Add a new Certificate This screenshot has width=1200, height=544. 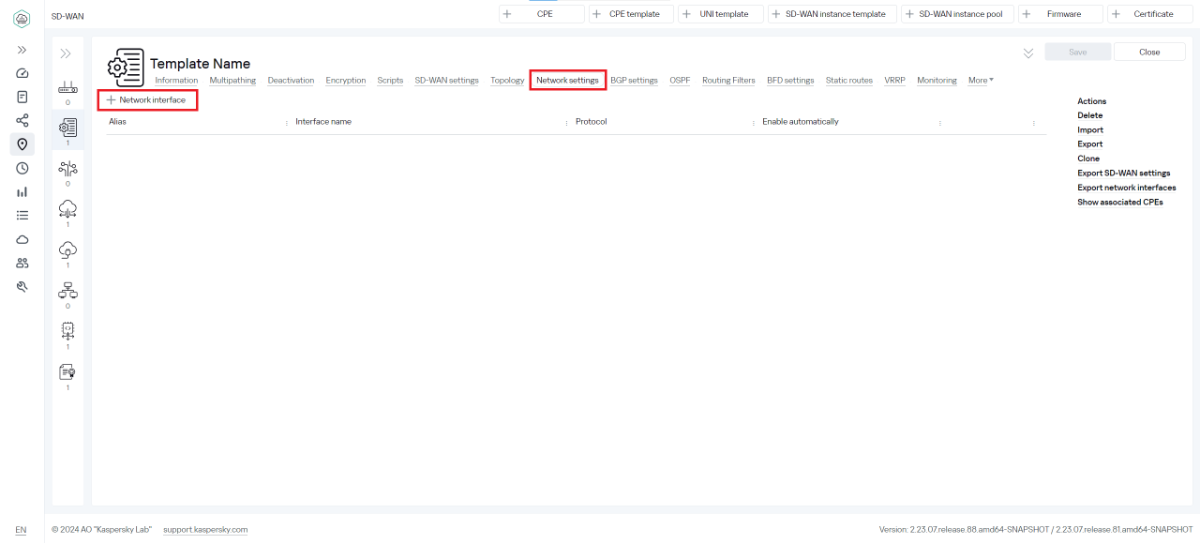1150,14
